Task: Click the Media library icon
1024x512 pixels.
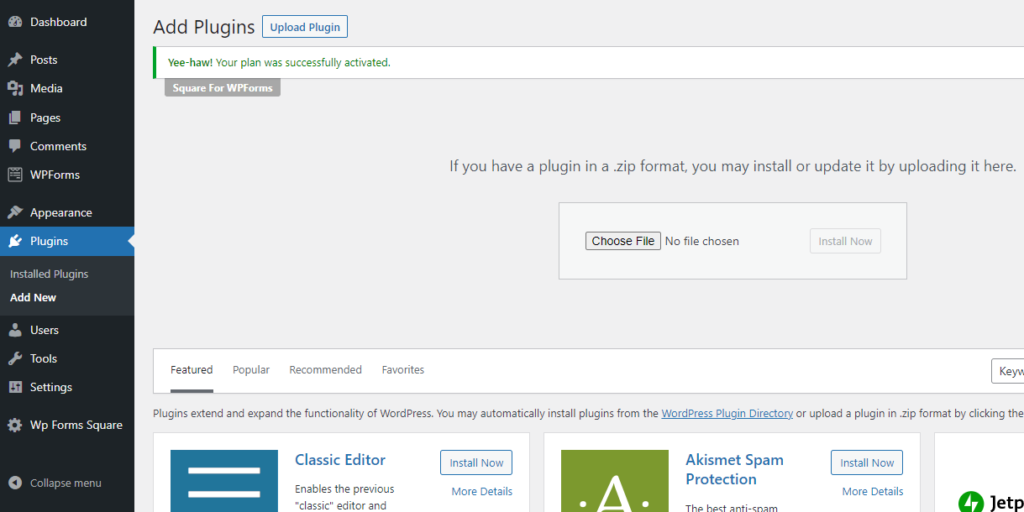Action: 14,88
